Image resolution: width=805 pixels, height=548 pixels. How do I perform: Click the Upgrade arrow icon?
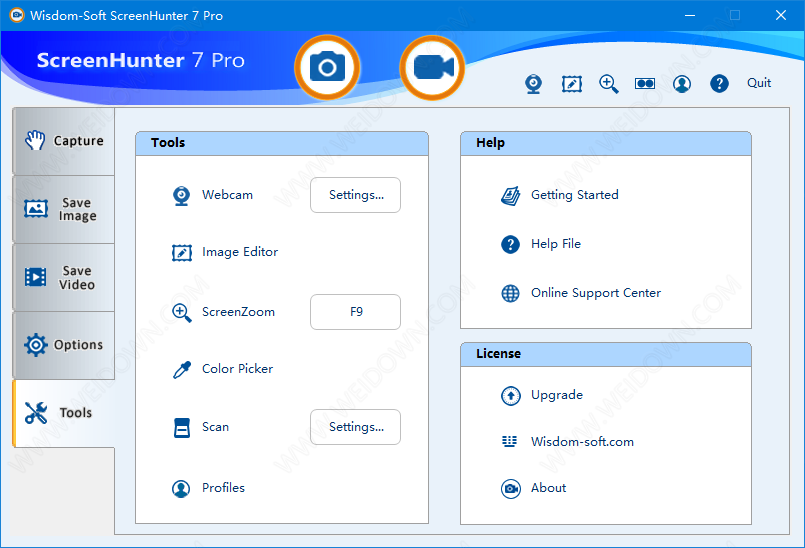point(510,395)
